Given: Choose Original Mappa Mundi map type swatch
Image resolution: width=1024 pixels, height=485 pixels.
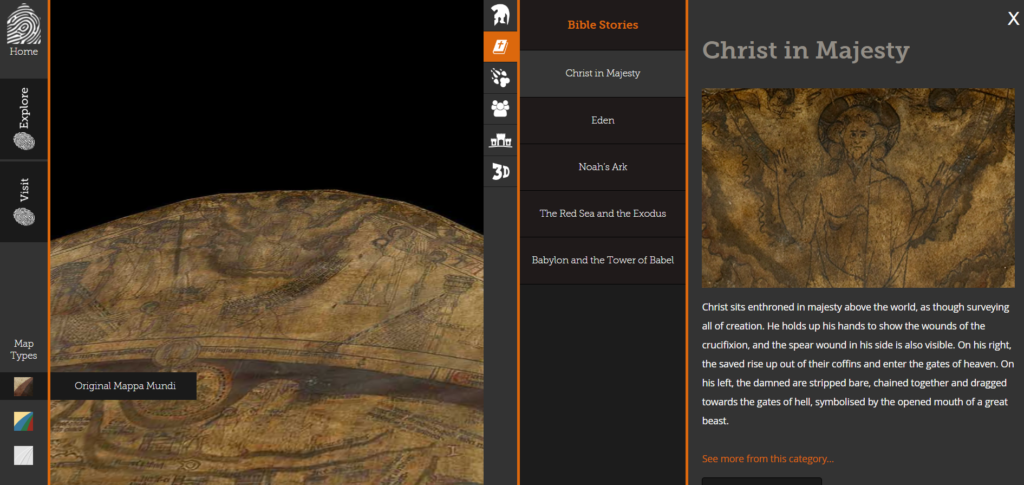Looking at the screenshot, I should [24, 386].
